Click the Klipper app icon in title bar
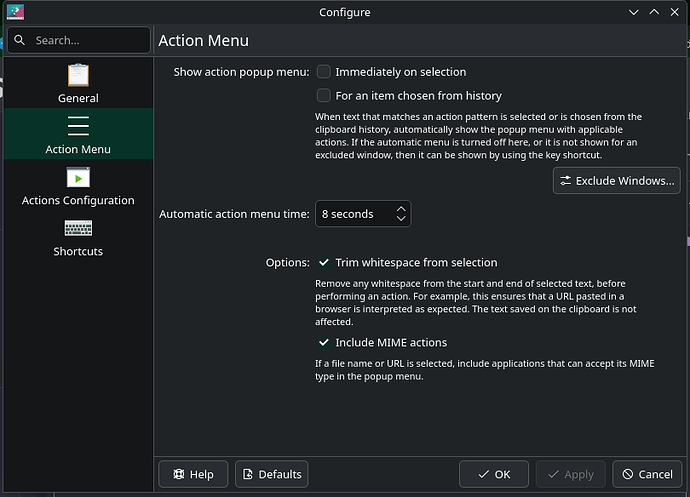690x497 pixels. point(13,12)
